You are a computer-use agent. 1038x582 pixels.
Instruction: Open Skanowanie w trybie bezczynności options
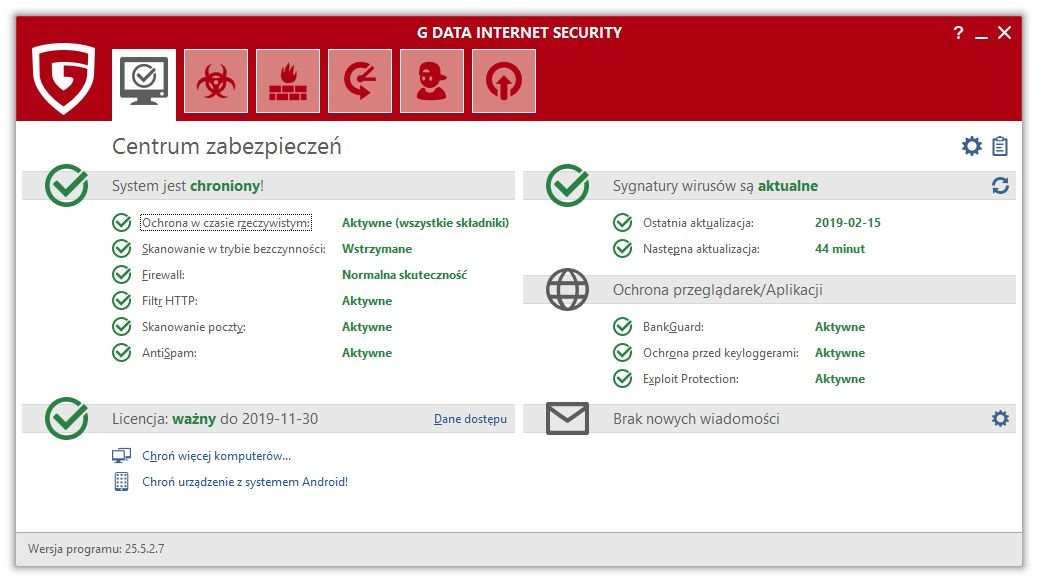234,249
